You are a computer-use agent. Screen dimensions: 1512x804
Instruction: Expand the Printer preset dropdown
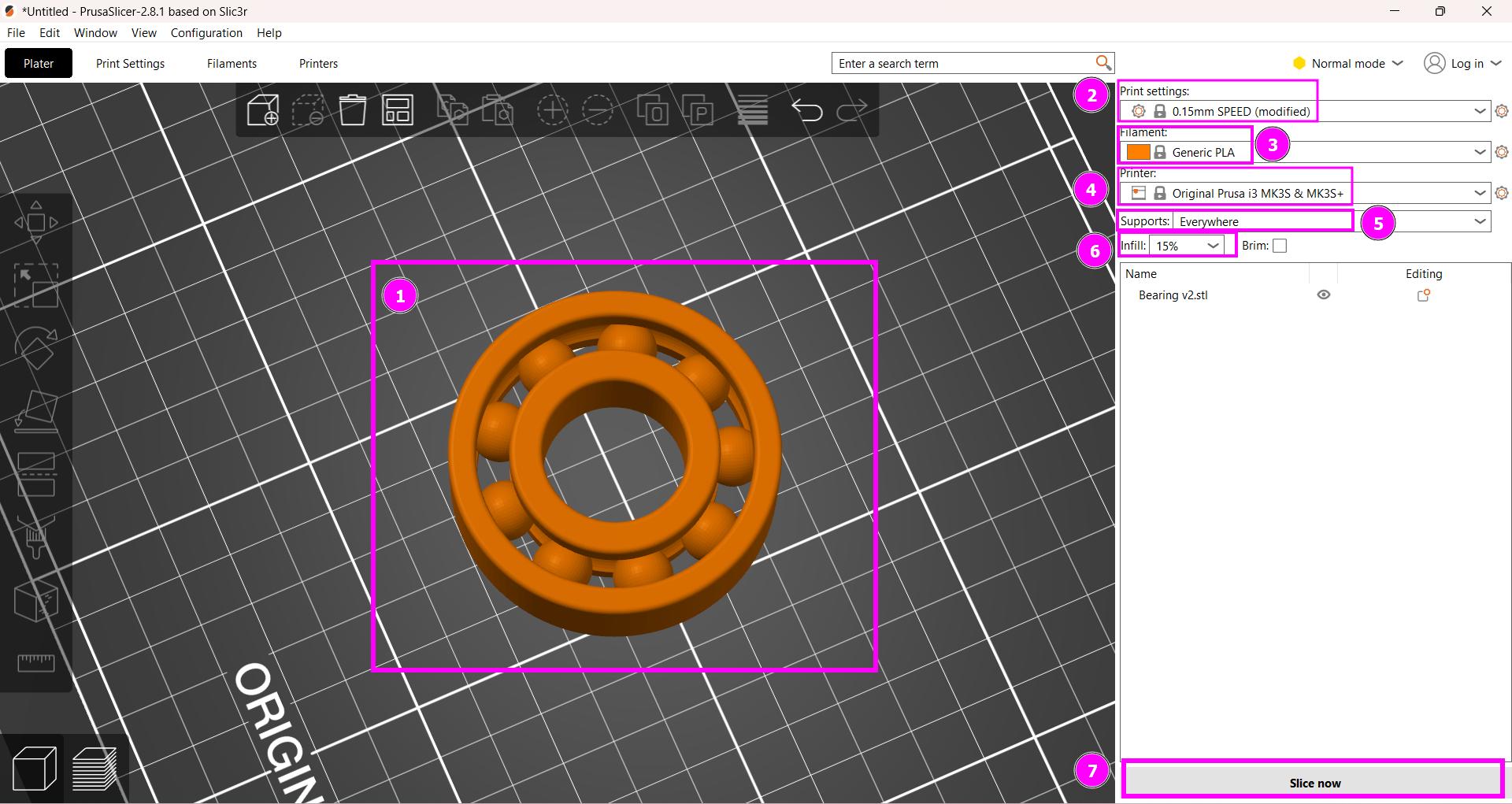tap(1480, 193)
